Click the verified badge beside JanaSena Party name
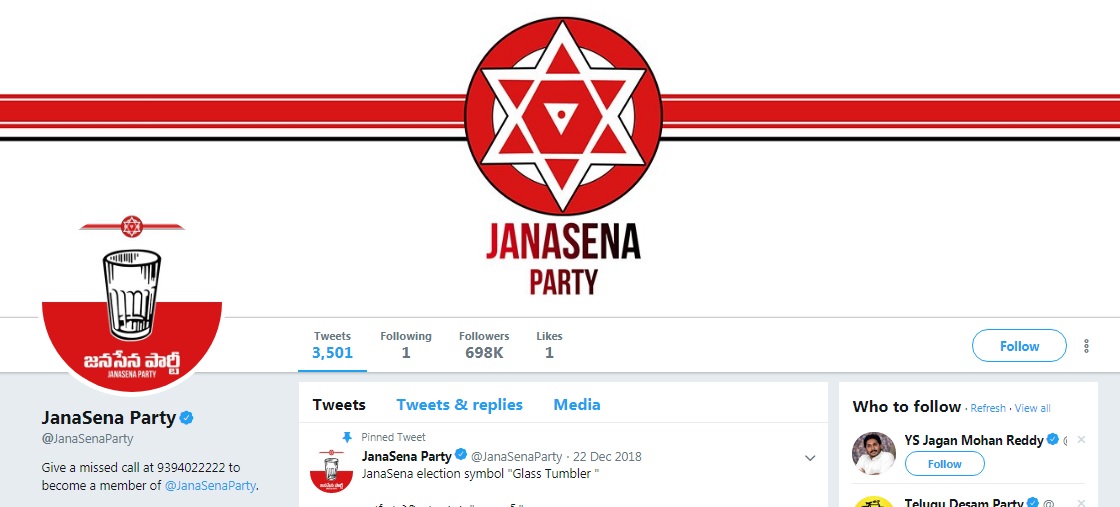The image size is (1120, 507). point(186,418)
